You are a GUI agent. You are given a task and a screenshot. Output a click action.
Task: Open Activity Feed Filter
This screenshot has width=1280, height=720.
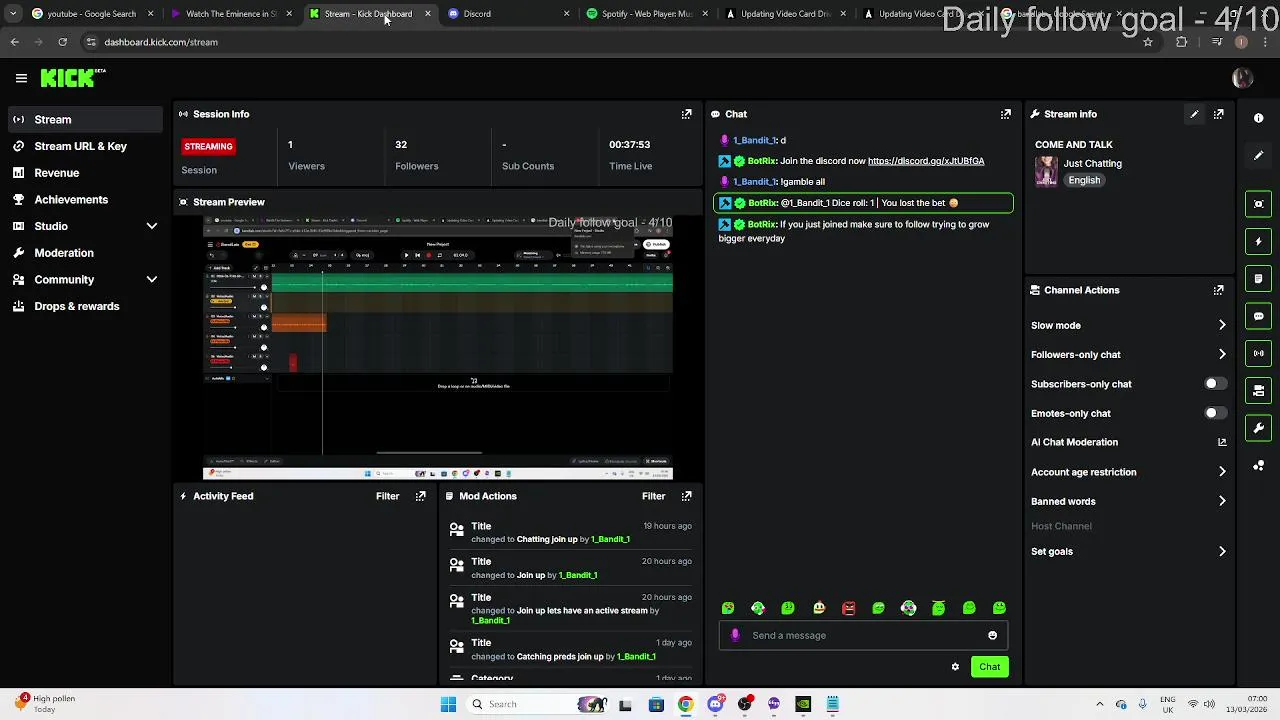(x=387, y=496)
